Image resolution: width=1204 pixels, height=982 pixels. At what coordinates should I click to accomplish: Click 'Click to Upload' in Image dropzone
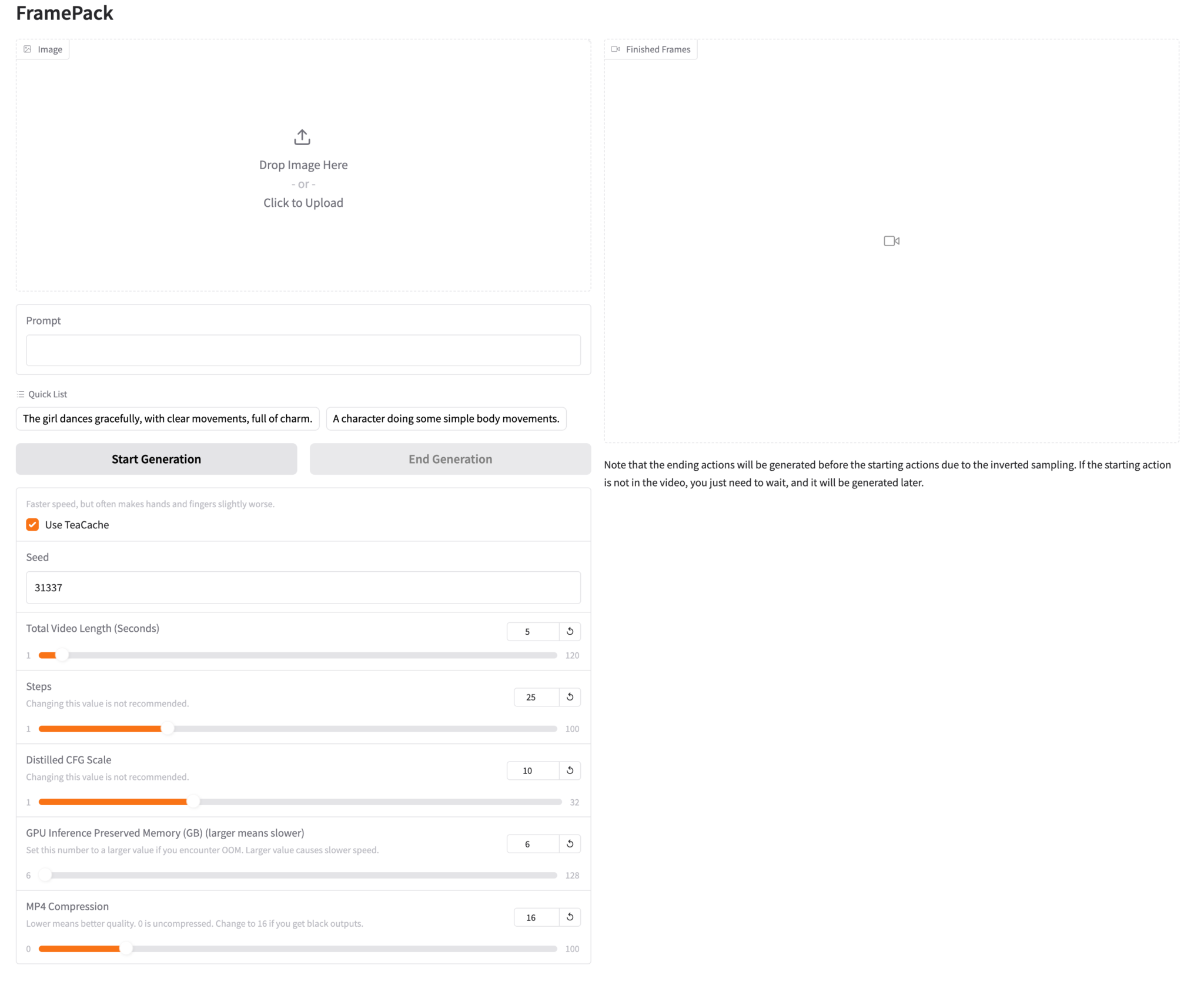303,203
